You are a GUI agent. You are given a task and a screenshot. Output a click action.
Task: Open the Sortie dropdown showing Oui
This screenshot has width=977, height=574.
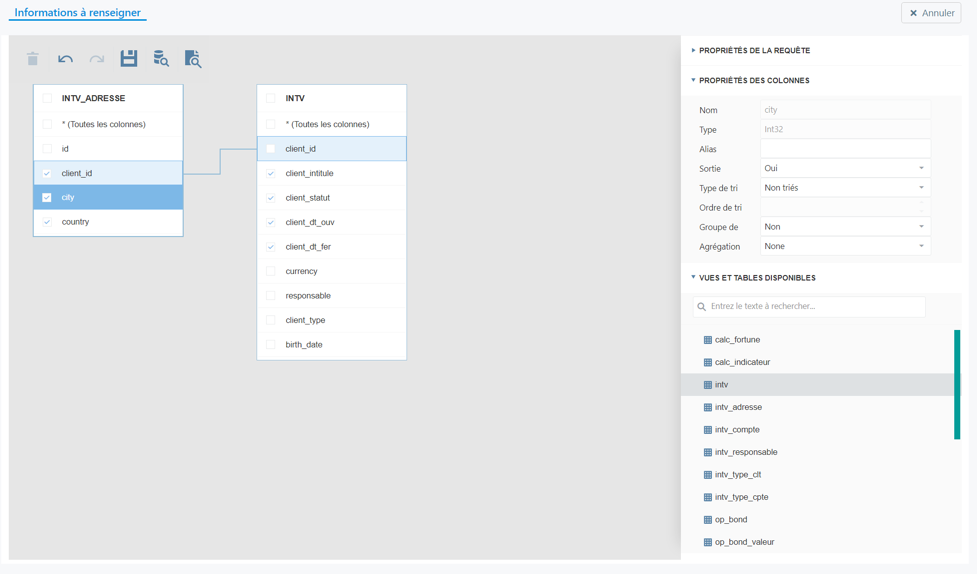point(846,168)
